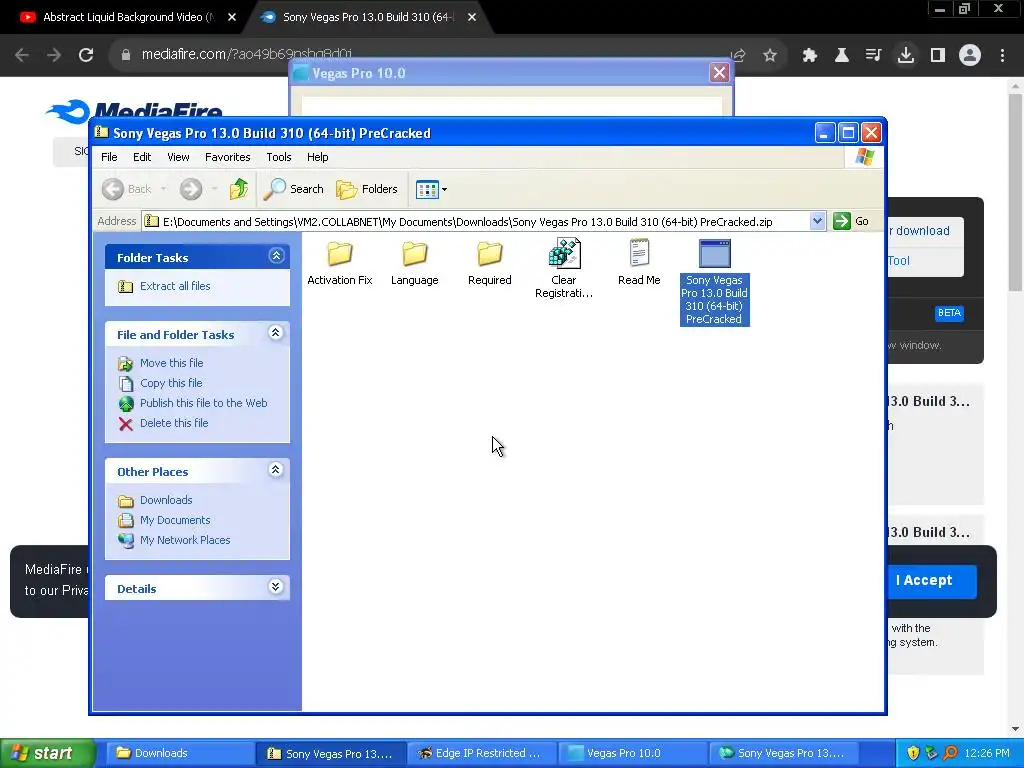Image resolution: width=1024 pixels, height=768 pixels.
Task: Open the Help menu
Action: coord(317,157)
